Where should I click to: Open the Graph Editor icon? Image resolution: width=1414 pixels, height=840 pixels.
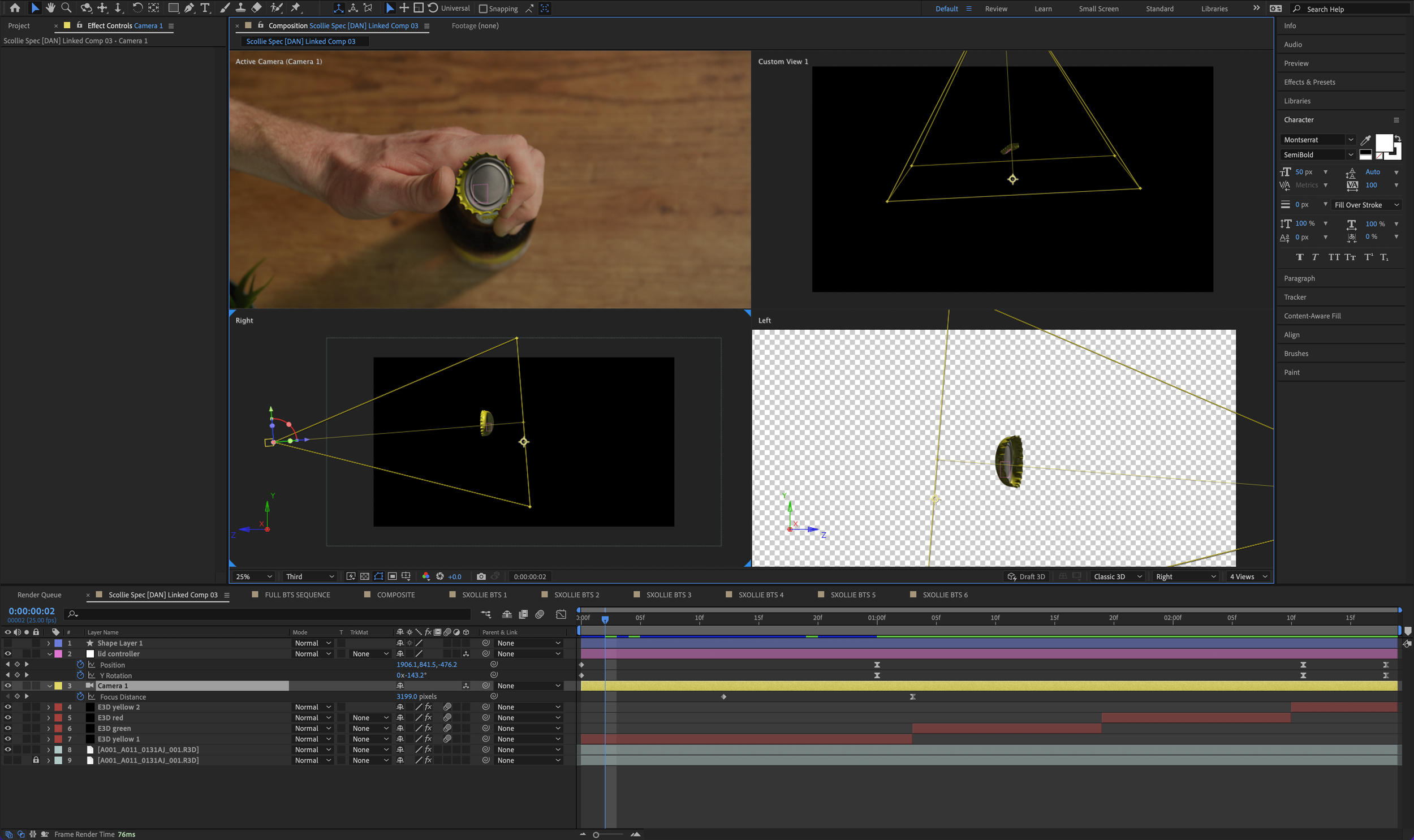click(x=561, y=614)
